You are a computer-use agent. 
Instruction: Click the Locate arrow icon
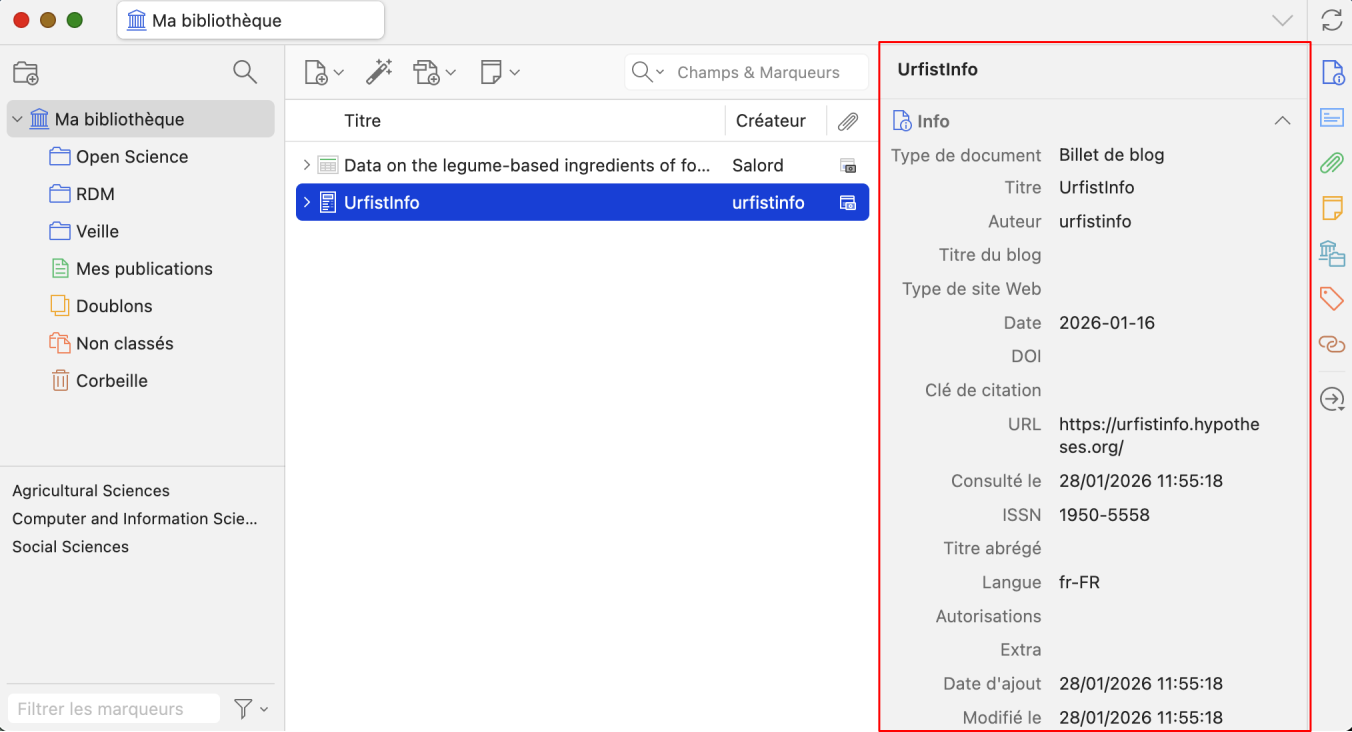(x=1332, y=398)
